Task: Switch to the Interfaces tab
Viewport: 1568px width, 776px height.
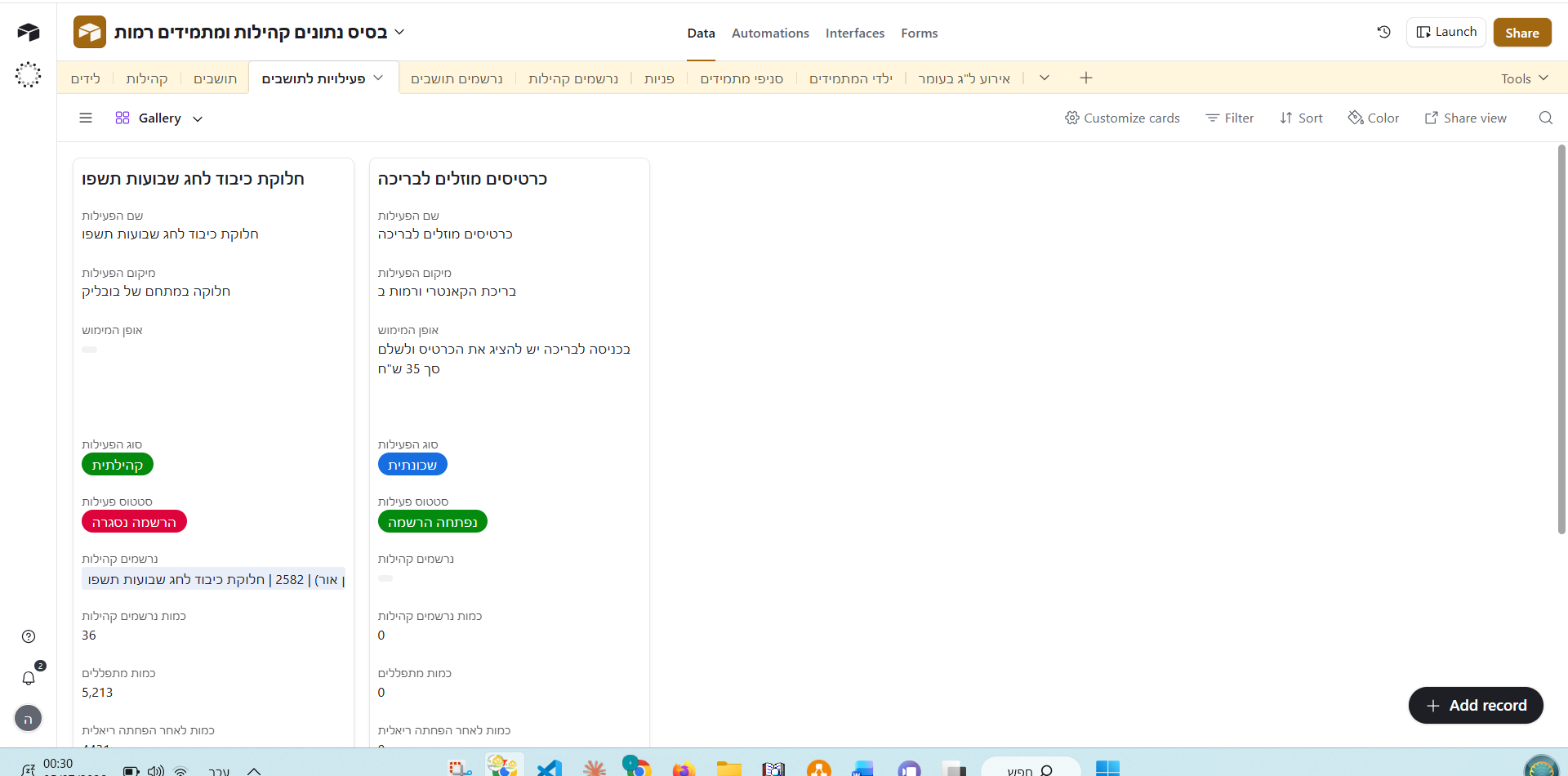Action: [x=855, y=33]
